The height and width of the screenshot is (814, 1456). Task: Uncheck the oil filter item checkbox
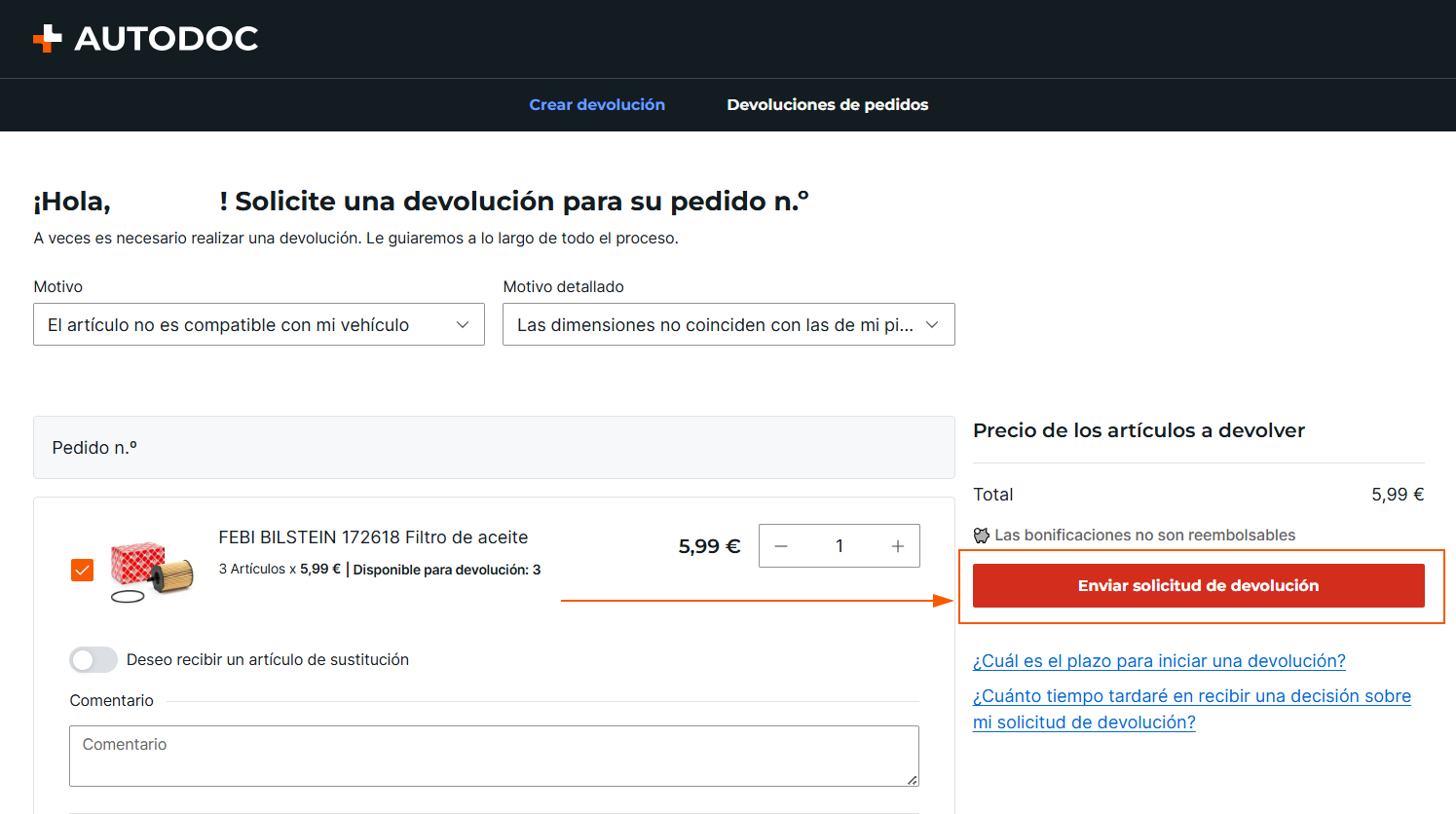tap(83, 571)
